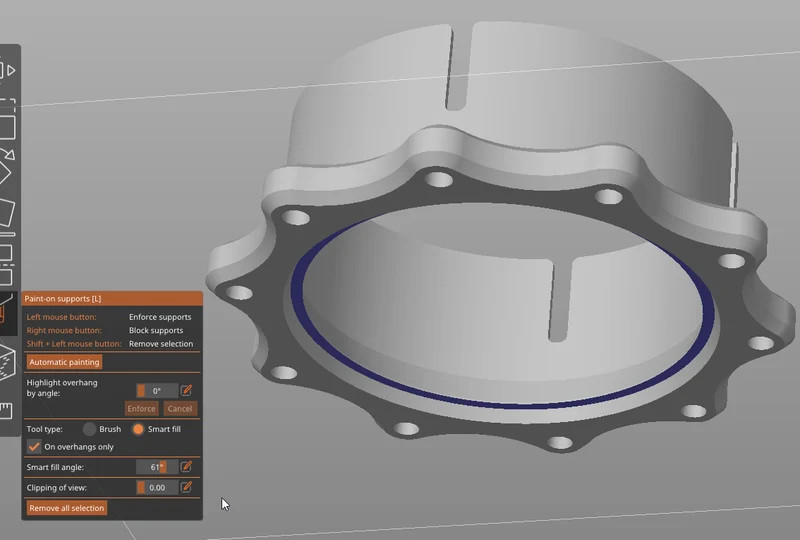
Task: Click the Right mouse button label
Action: click(64, 330)
